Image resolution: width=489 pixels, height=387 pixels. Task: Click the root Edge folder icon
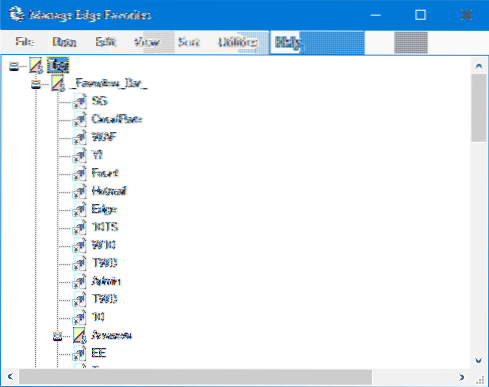coord(36,65)
